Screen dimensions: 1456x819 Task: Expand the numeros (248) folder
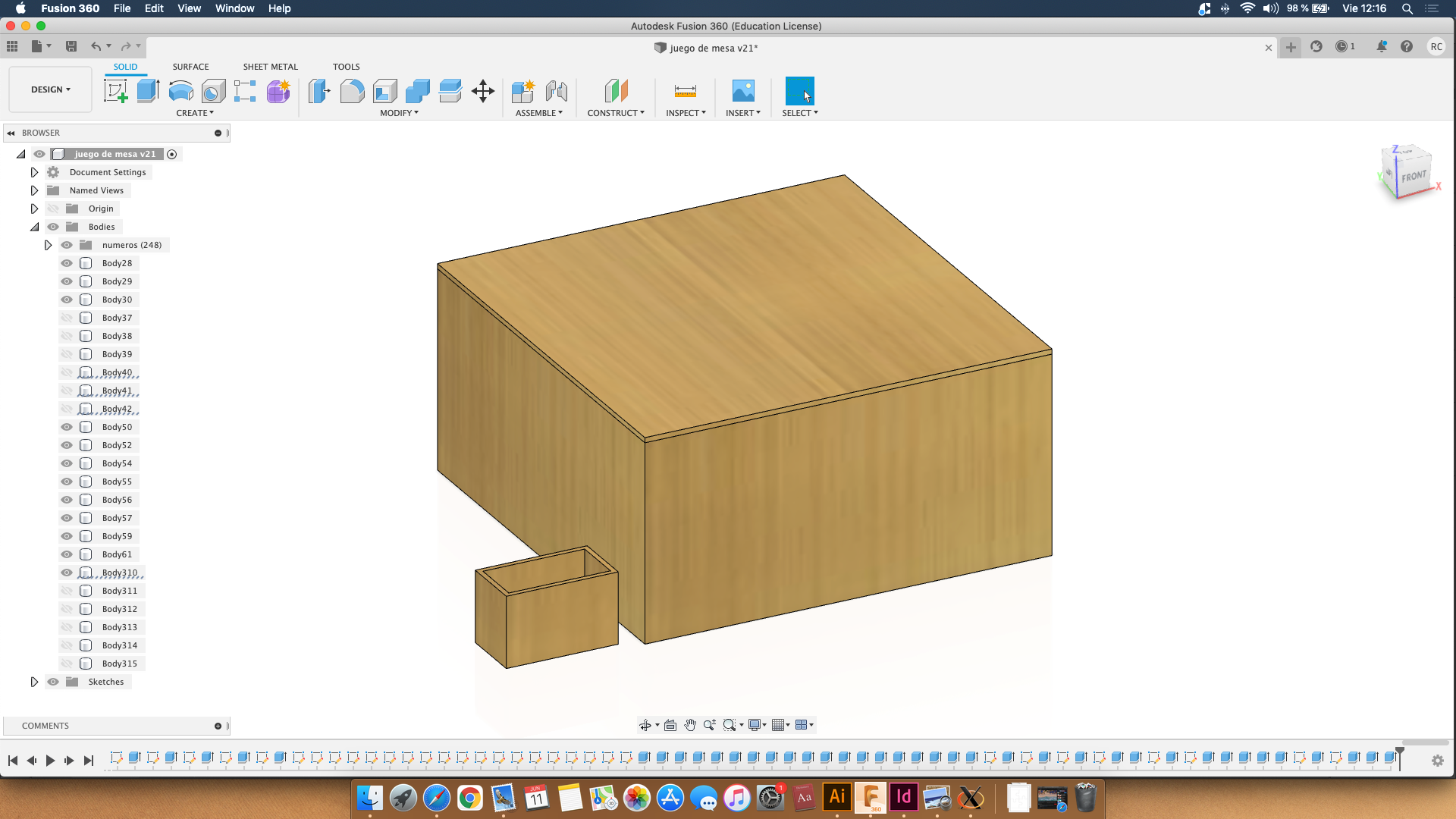(48, 245)
